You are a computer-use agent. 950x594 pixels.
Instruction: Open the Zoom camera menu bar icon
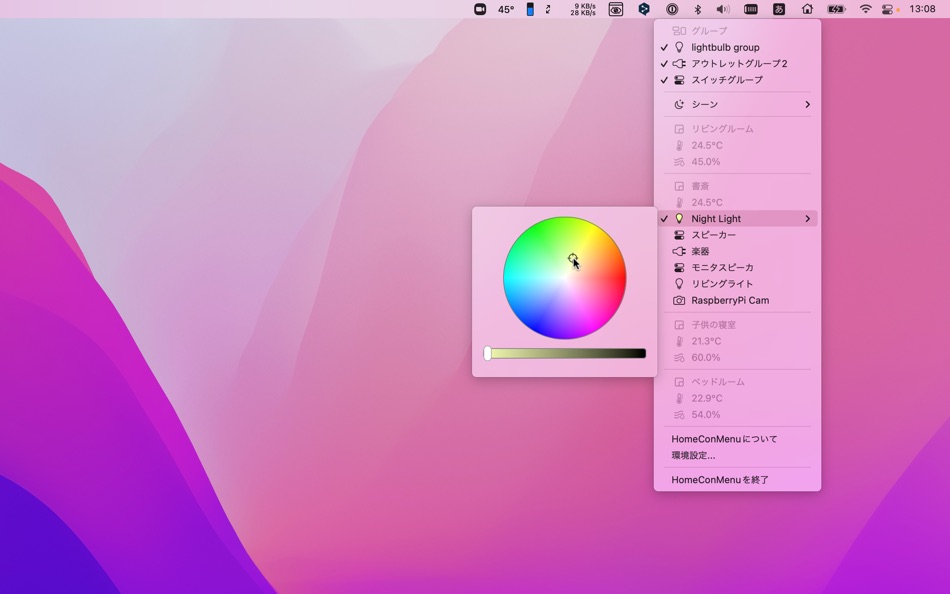pyautogui.click(x=480, y=9)
